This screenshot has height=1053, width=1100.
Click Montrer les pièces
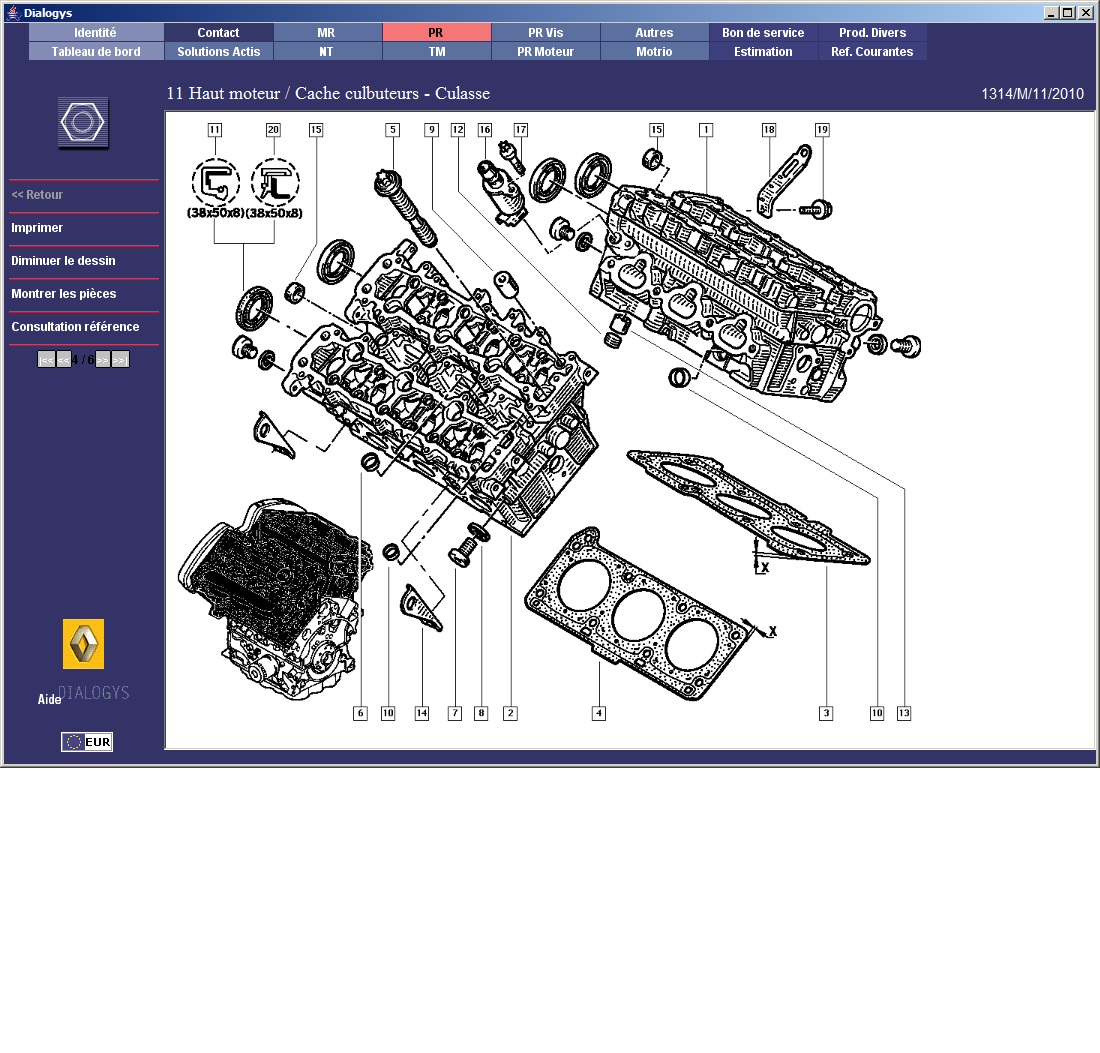[63, 294]
